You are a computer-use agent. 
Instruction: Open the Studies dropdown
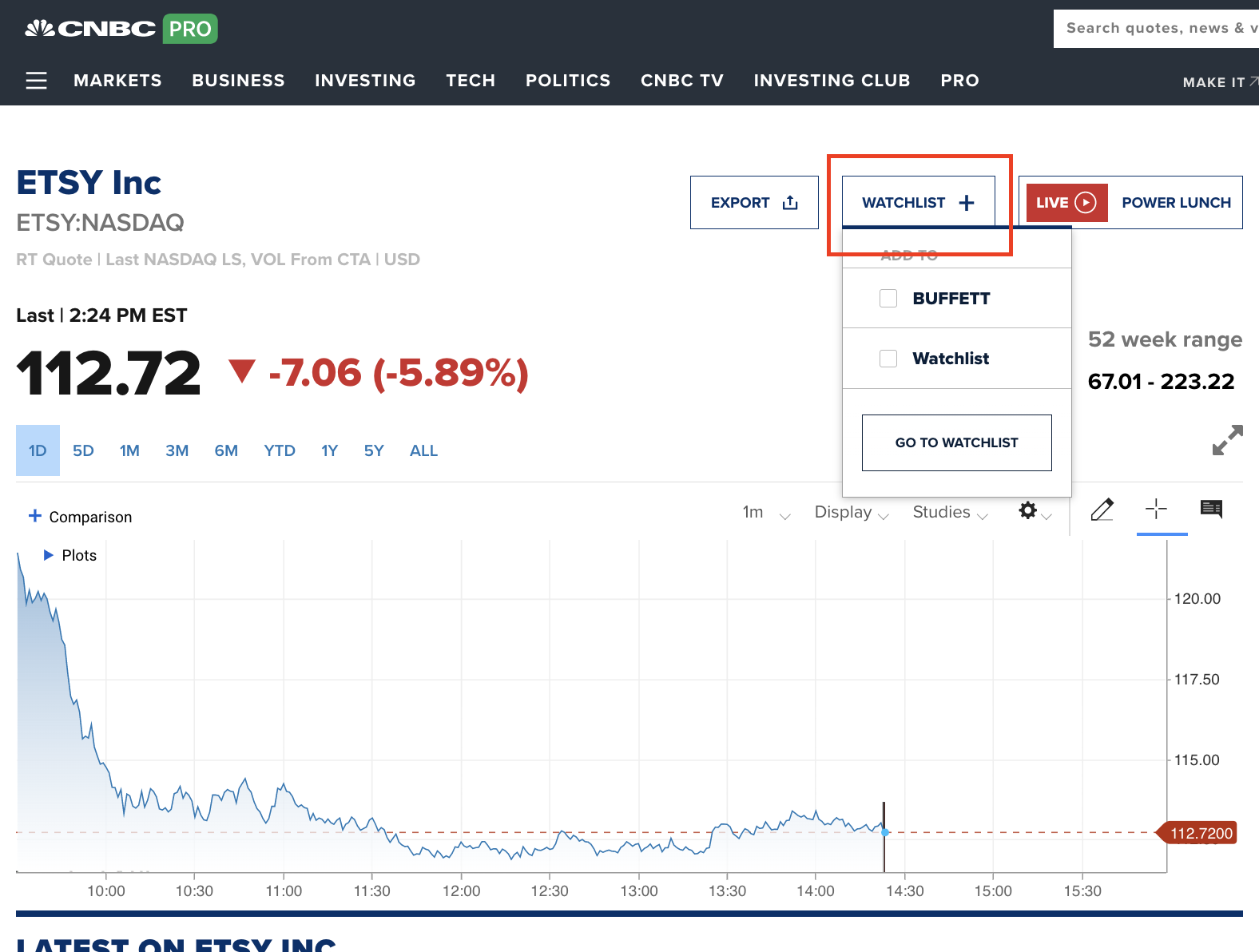pos(951,513)
